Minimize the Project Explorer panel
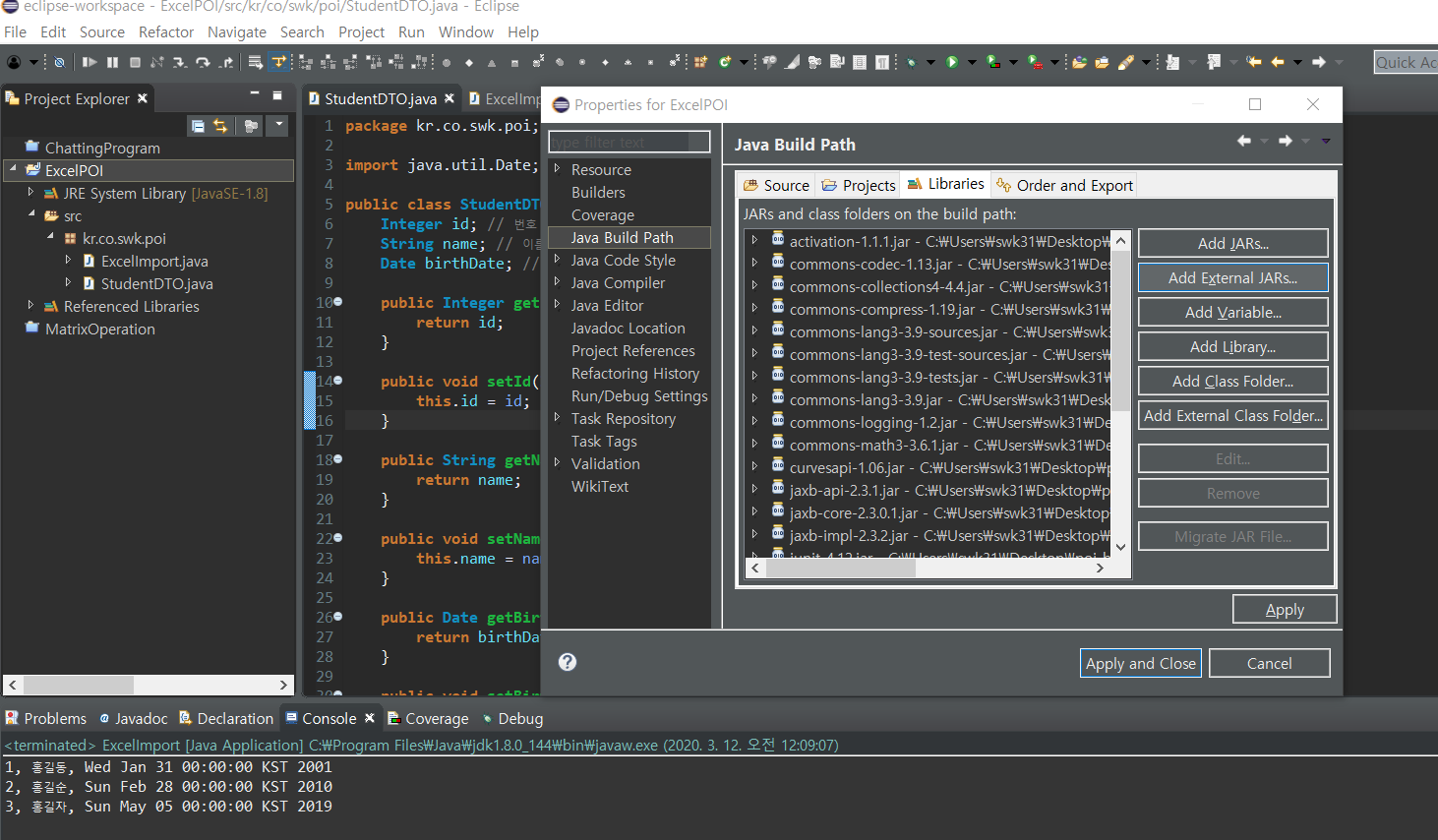The height and width of the screenshot is (840, 1438). [254, 95]
